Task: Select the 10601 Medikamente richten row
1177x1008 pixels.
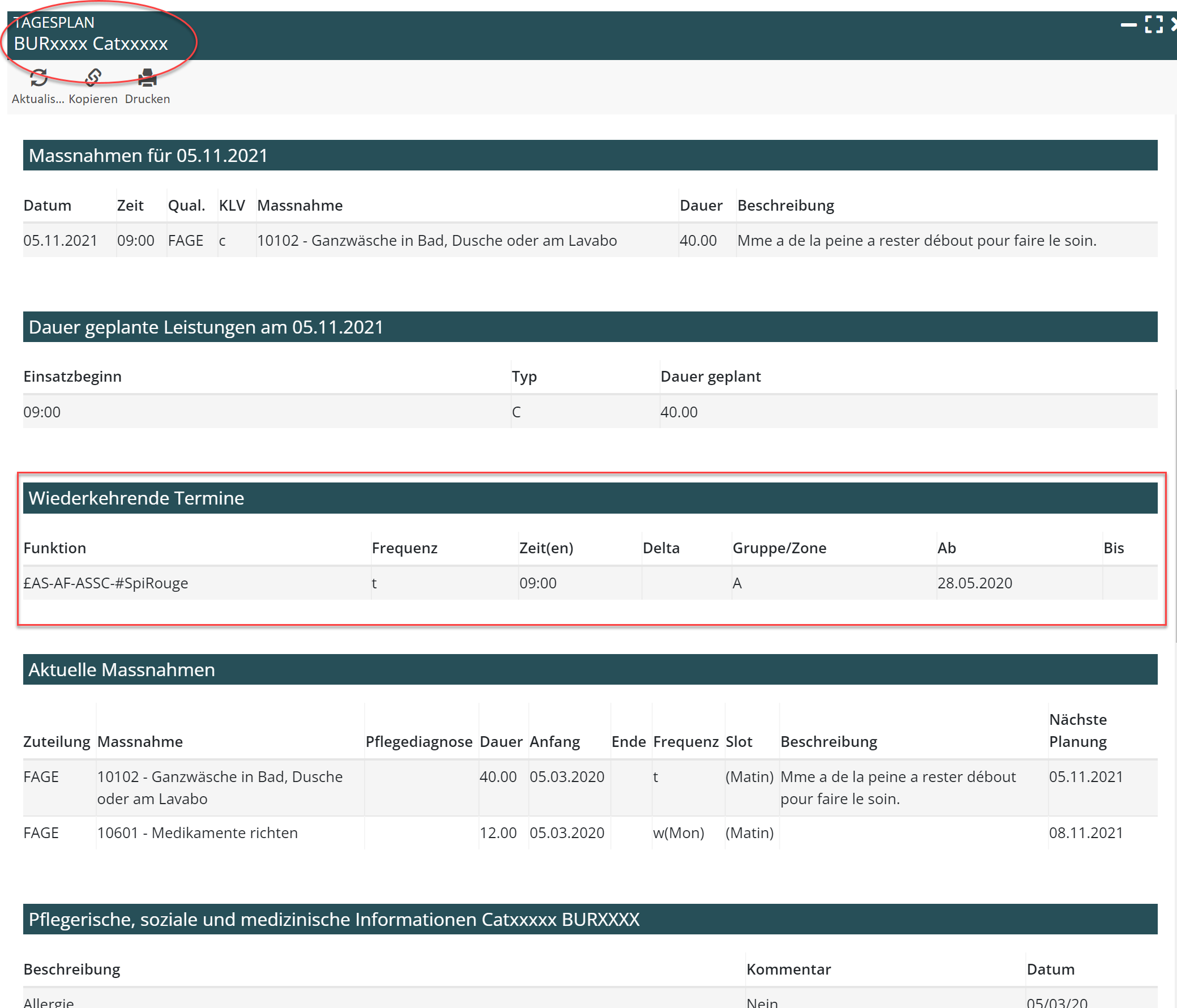Action: click(x=197, y=832)
